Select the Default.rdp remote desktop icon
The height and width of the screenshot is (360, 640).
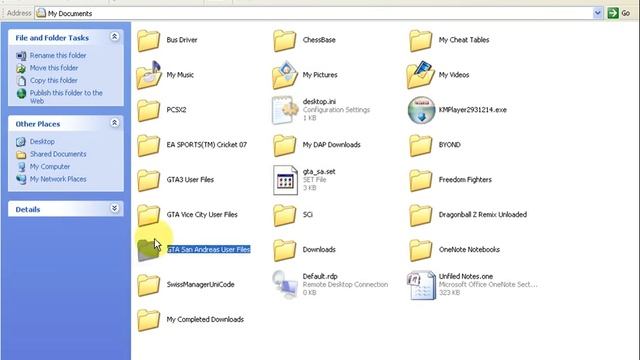tap(284, 284)
